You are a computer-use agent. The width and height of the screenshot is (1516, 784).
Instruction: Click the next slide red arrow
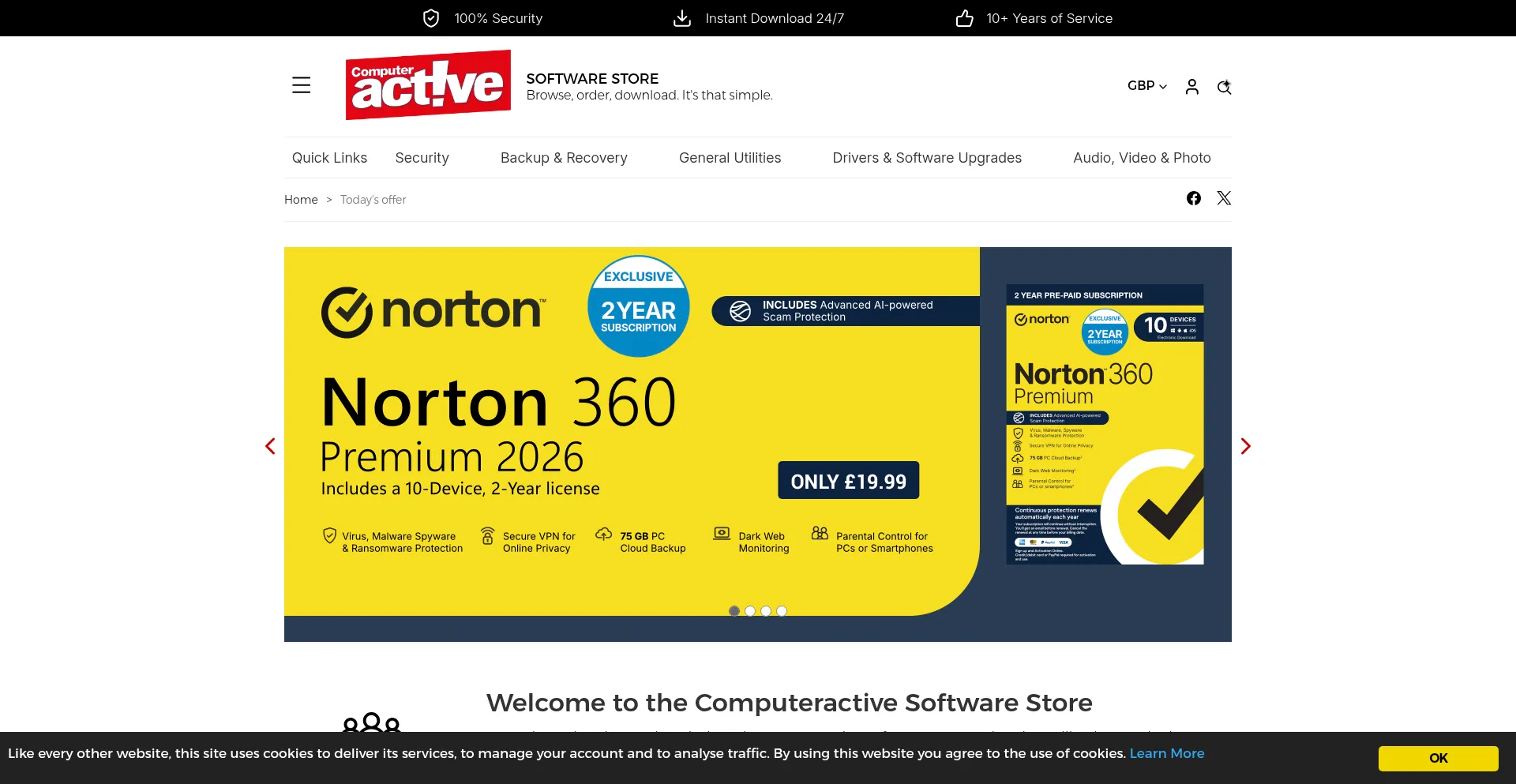(x=1245, y=446)
